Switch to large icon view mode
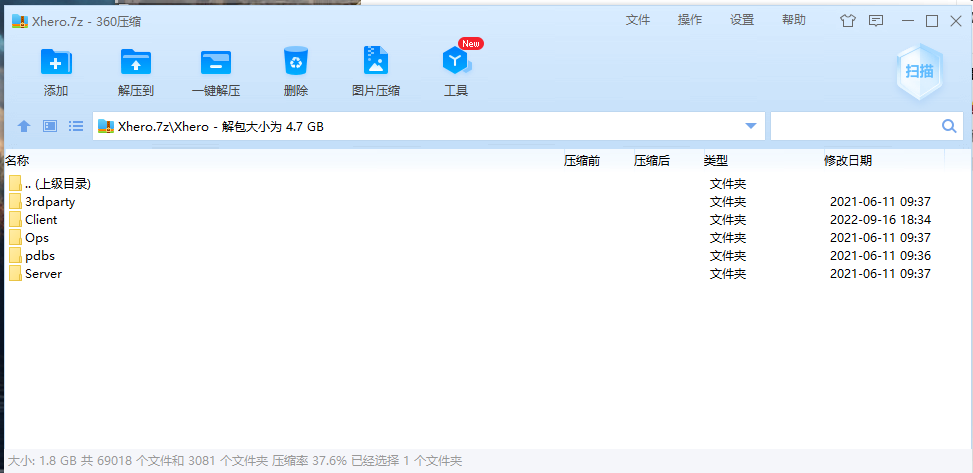The height and width of the screenshot is (473, 973). click(x=50, y=126)
